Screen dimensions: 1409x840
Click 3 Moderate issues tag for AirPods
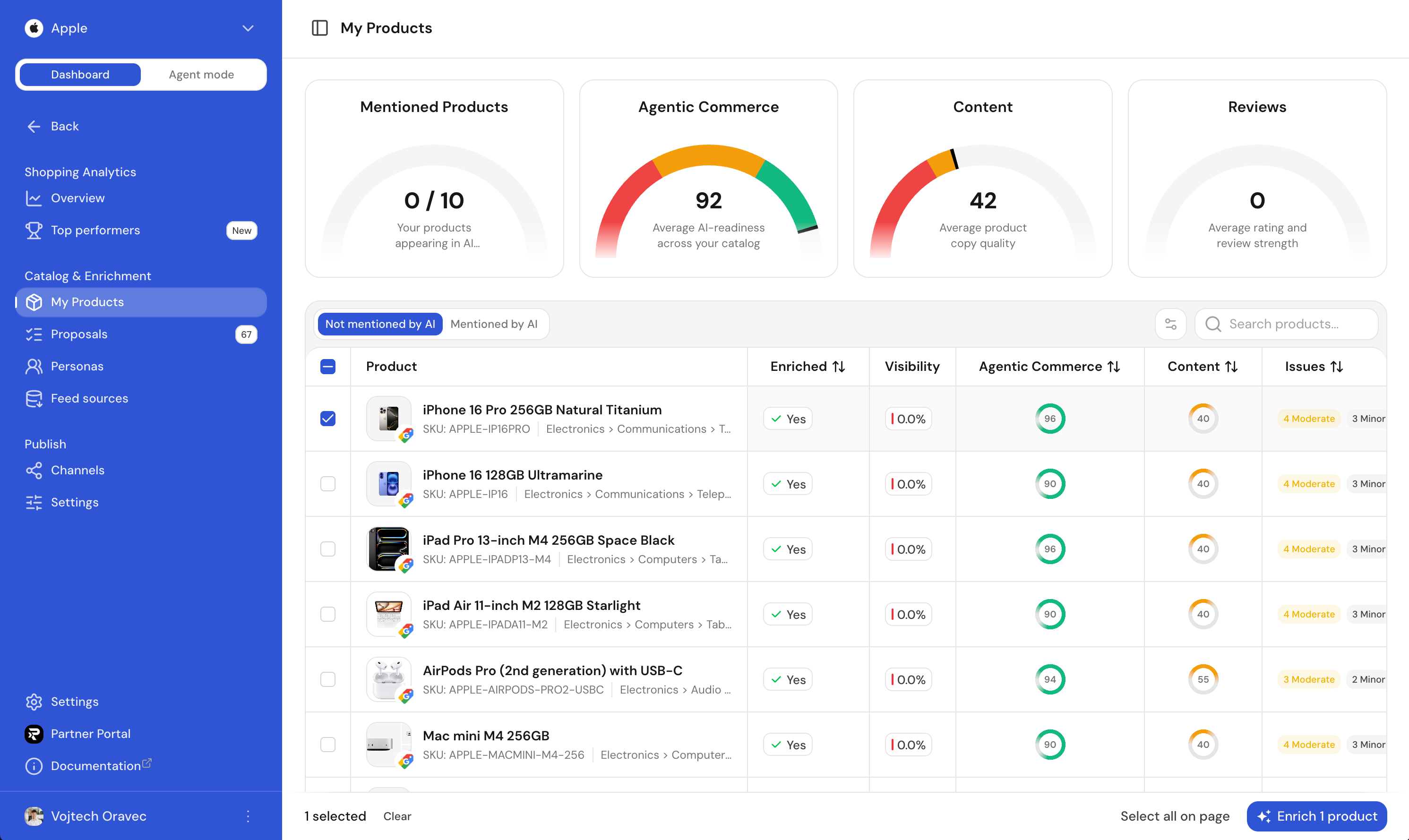(1309, 679)
